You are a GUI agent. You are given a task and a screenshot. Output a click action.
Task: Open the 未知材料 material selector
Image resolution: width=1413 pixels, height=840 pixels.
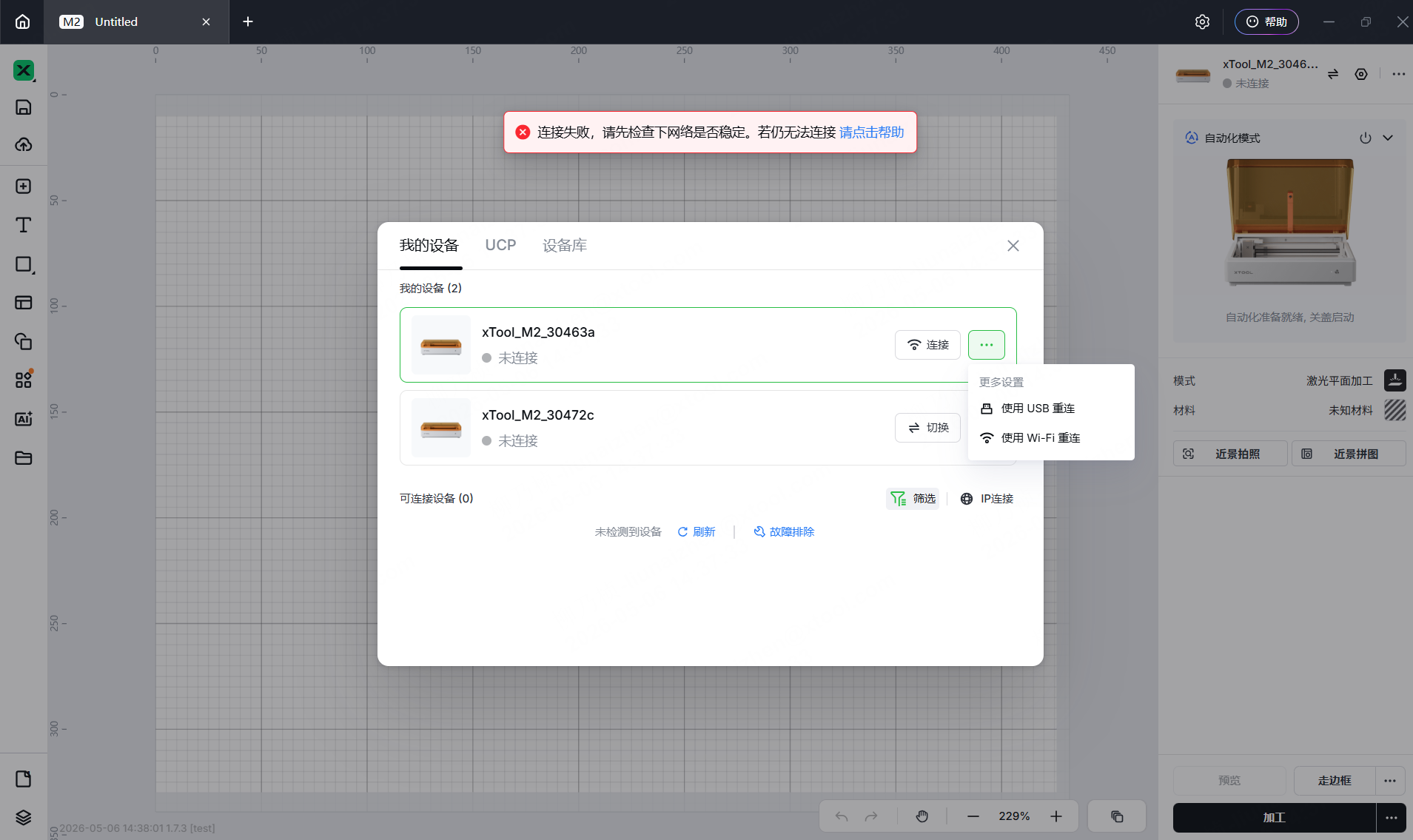(x=1366, y=410)
